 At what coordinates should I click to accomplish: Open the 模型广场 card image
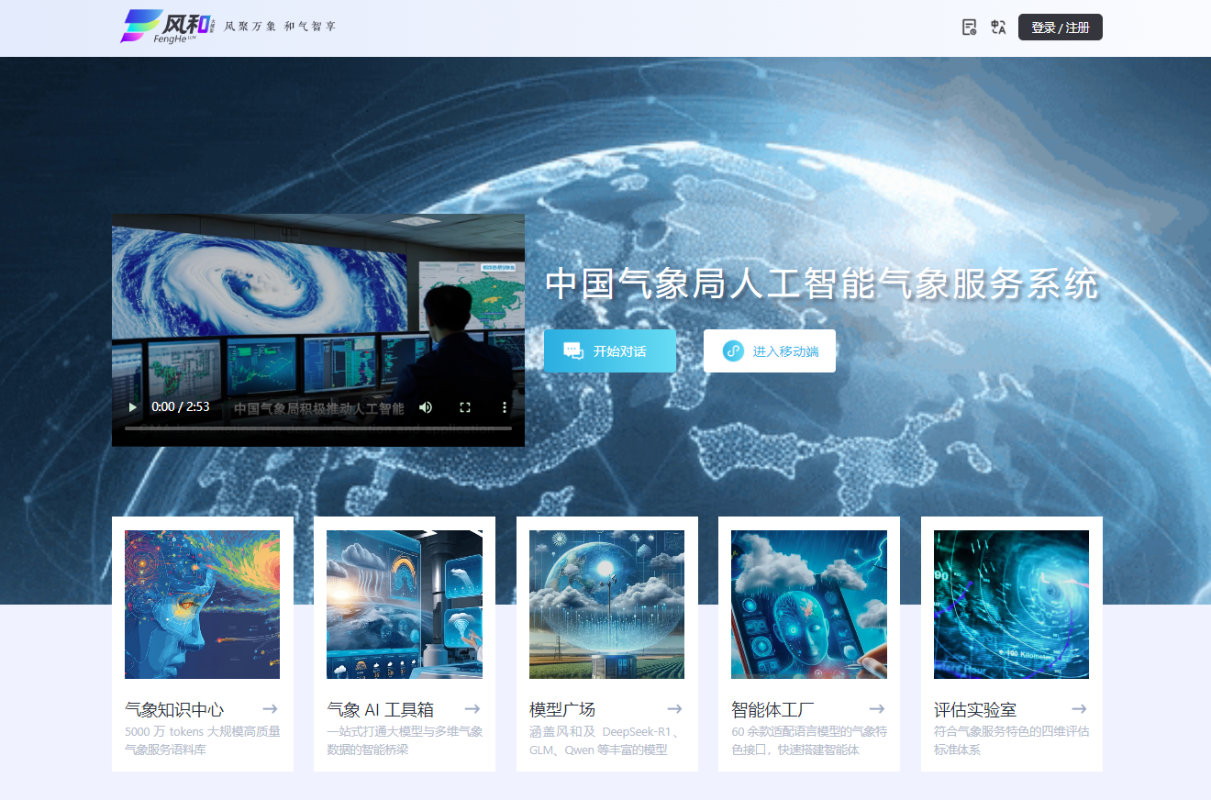pos(606,604)
